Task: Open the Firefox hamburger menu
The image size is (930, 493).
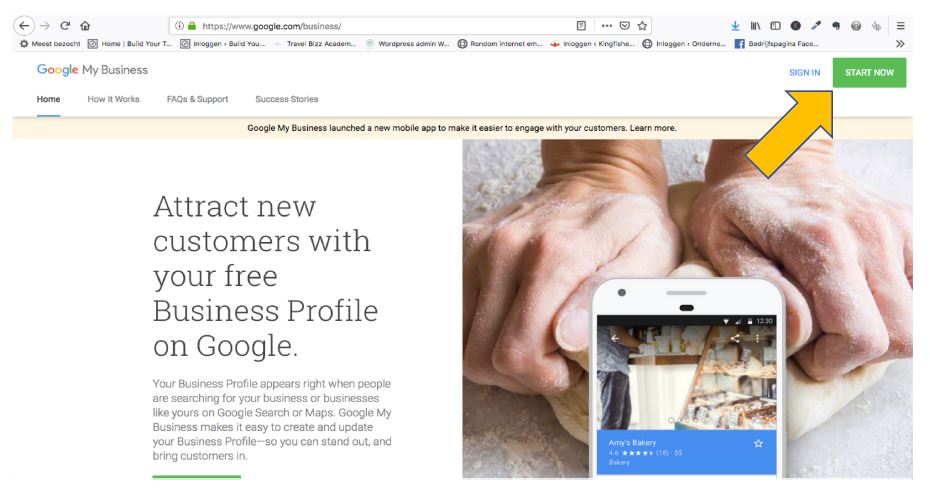Action: point(900,26)
